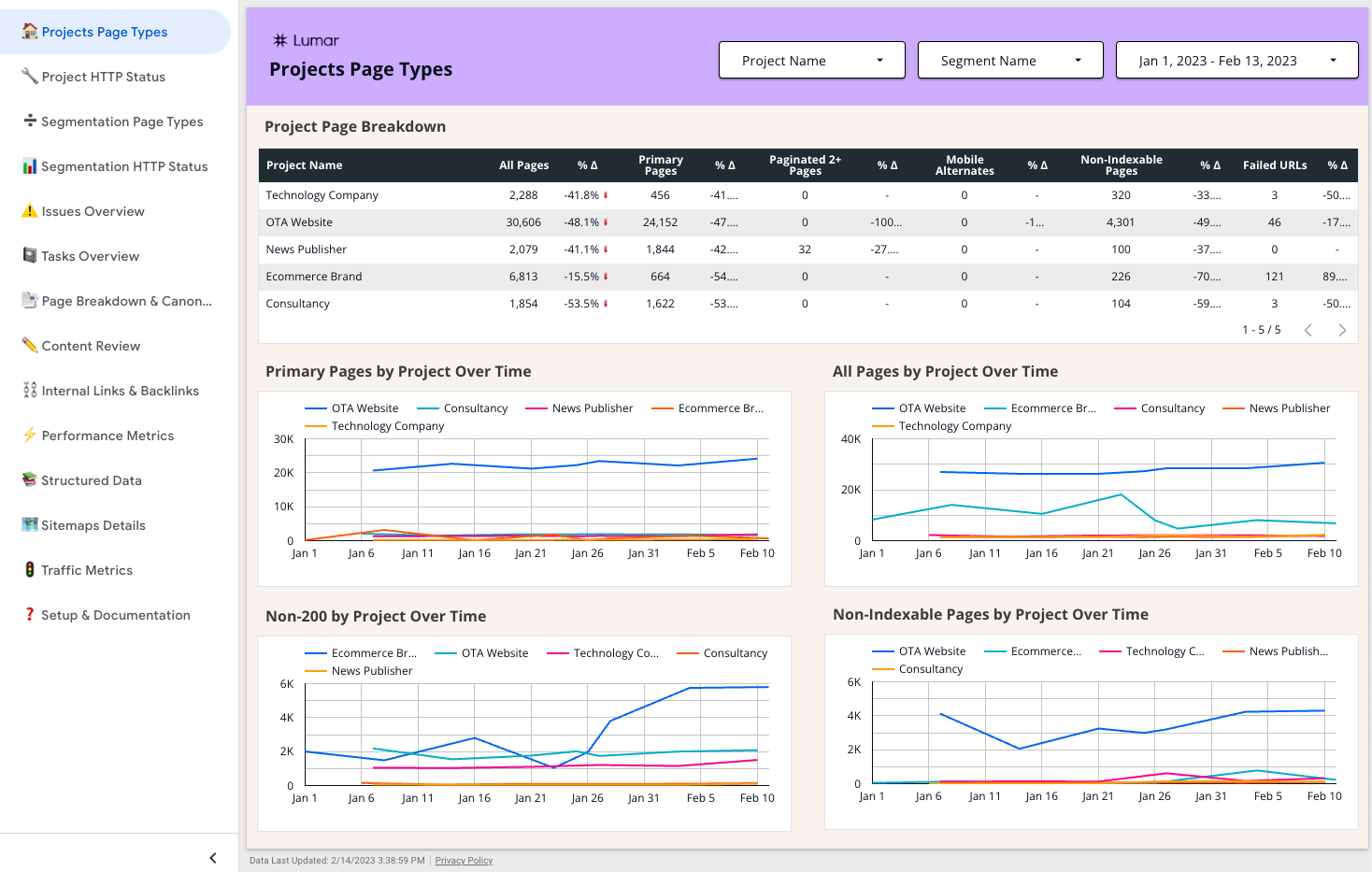Click the warning triangle icon for Issues Overview
The width and height of the screenshot is (1372, 872).
coord(30,211)
